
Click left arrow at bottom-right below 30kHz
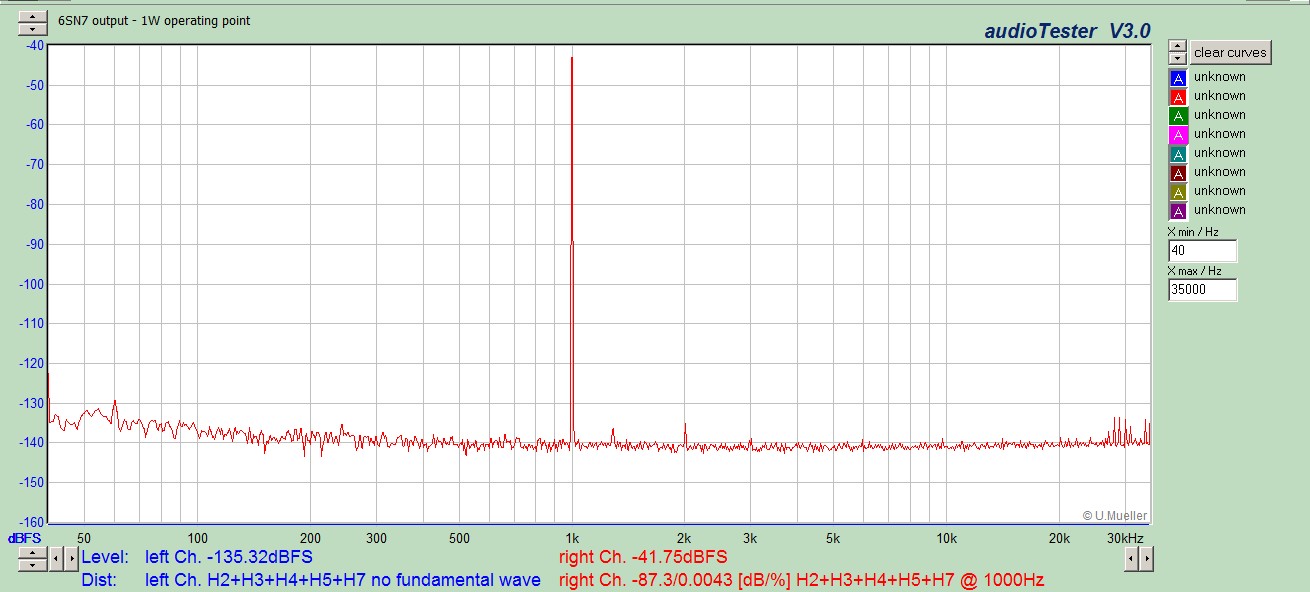1131,558
